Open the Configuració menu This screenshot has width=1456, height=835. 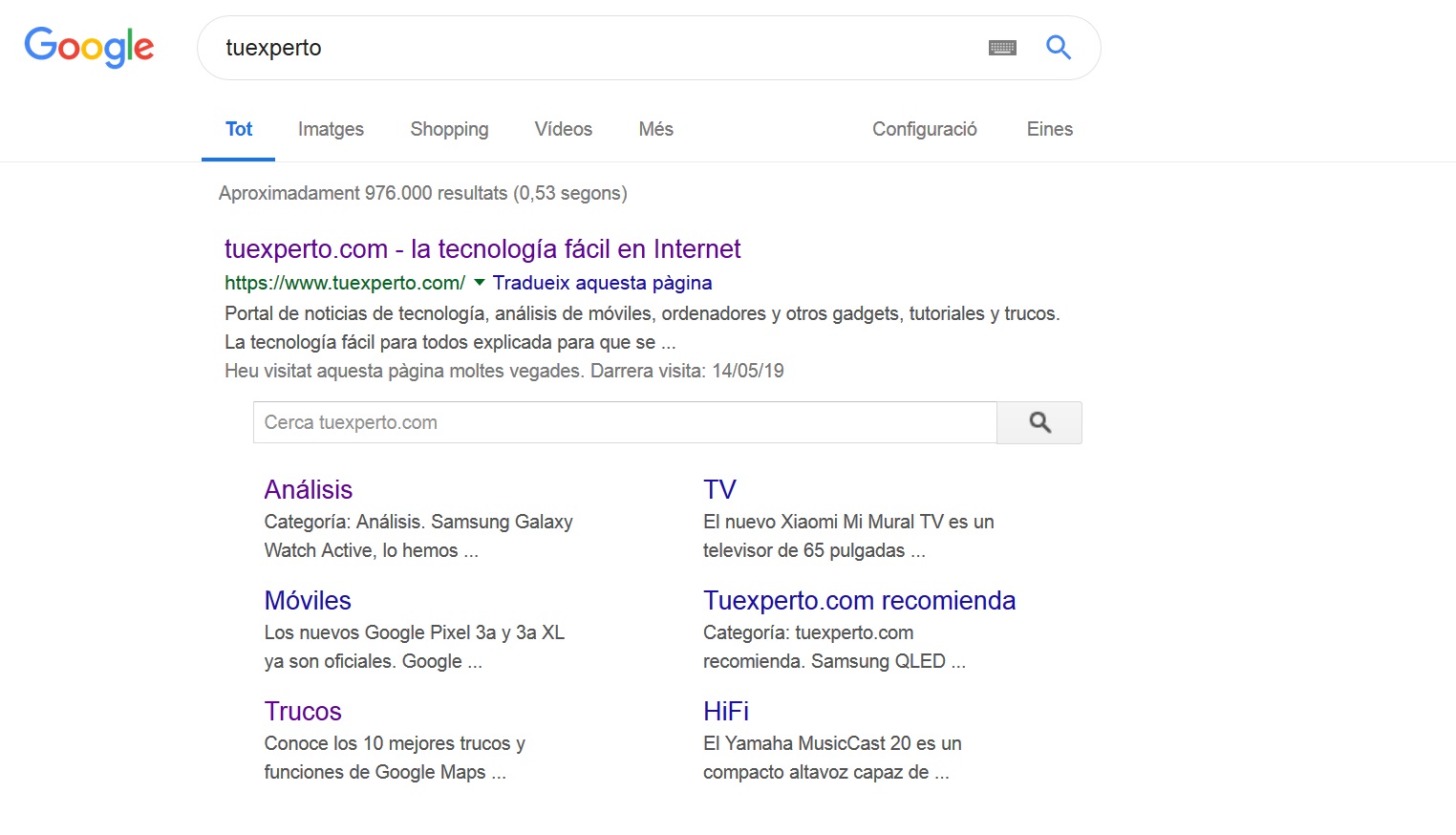(924, 129)
